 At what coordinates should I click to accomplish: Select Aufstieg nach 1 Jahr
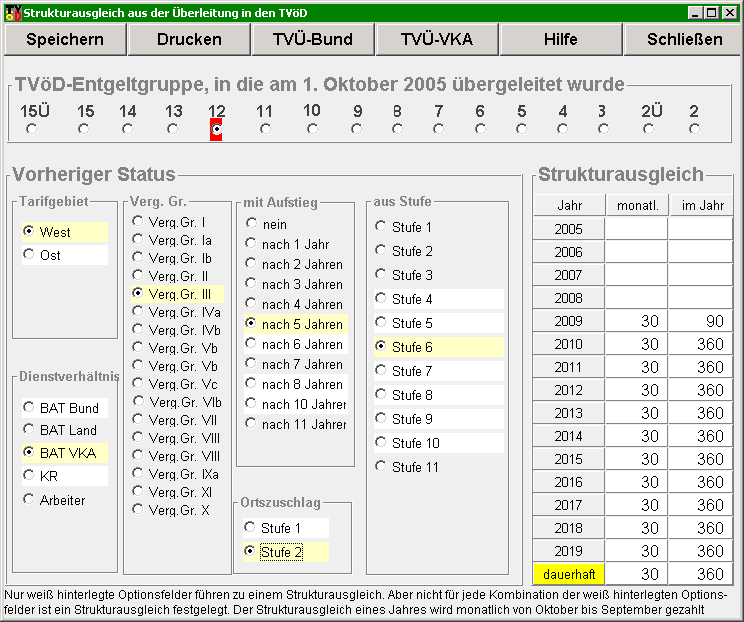(x=288, y=244)
